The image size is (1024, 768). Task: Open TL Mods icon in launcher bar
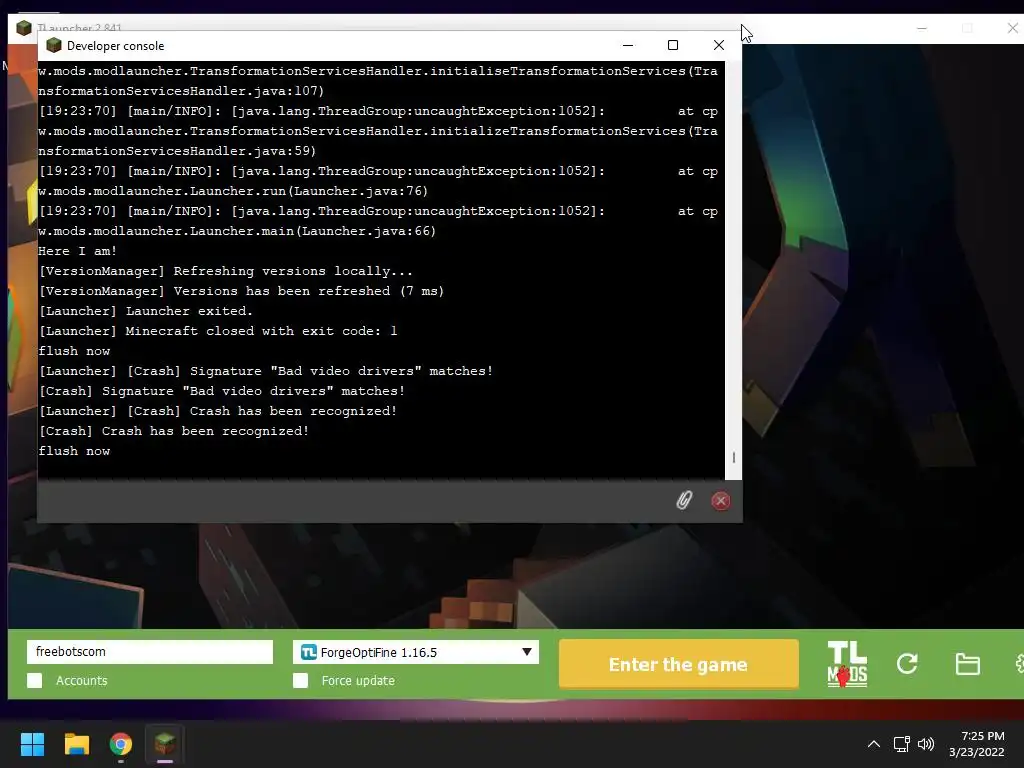[x=847, y=664]
